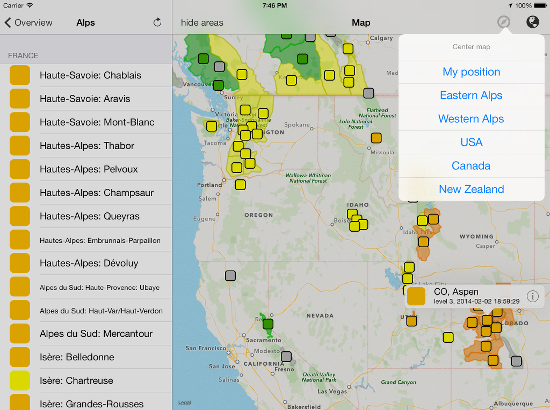Viewport: 550px width, 410px height.
Task: Open Hautes-Alpes: Dévoluy row
Action: (86, 263)
